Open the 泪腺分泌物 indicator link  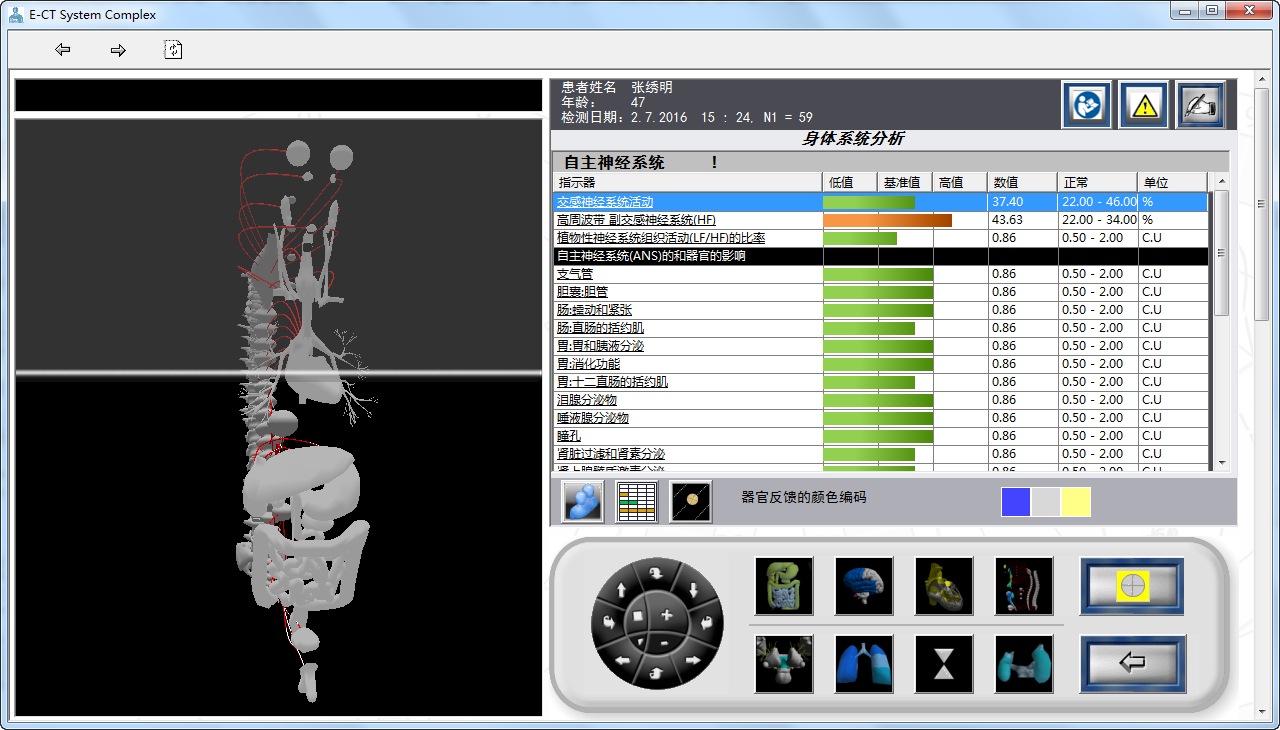(587, 400)
